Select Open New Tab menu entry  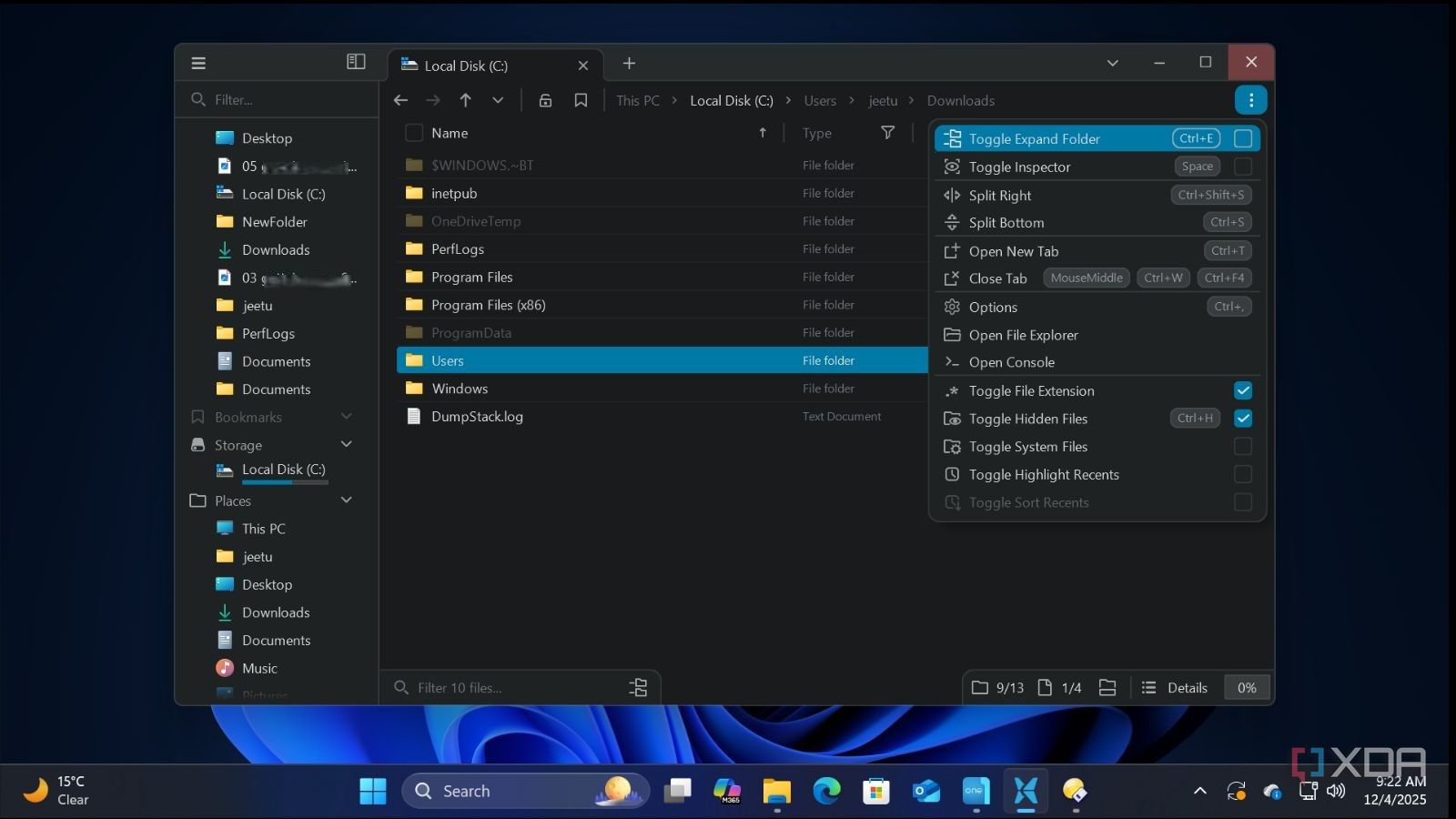(1097, 251)
